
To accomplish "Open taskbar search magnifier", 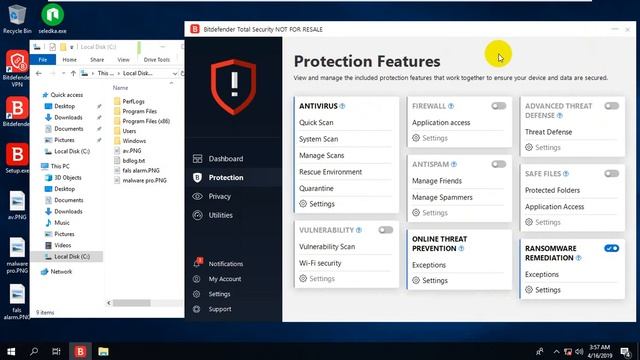I will pos(34,351).
